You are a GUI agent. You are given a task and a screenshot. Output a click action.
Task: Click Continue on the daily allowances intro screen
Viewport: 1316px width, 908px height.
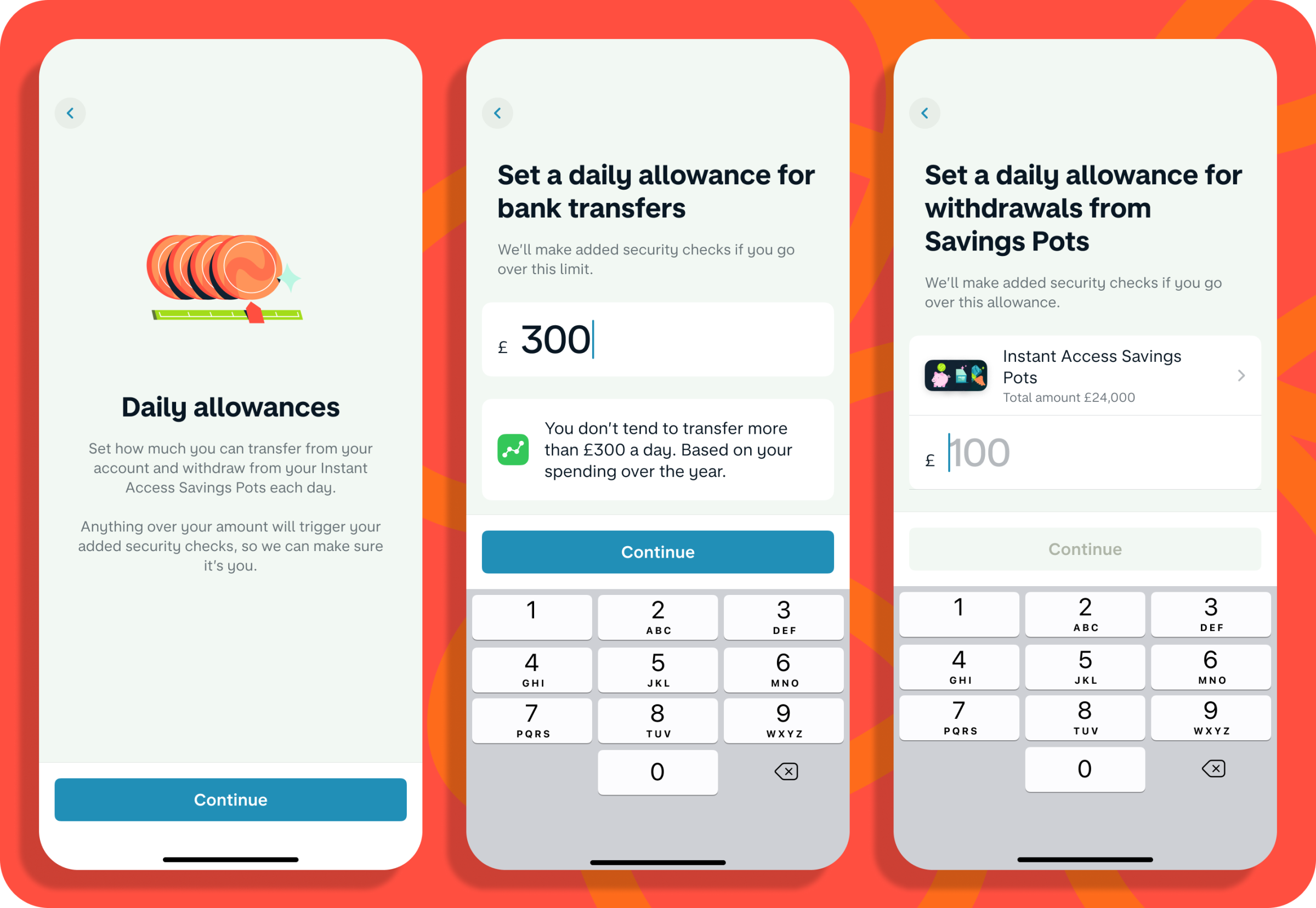pyautogui.click(x=230, y=800)
